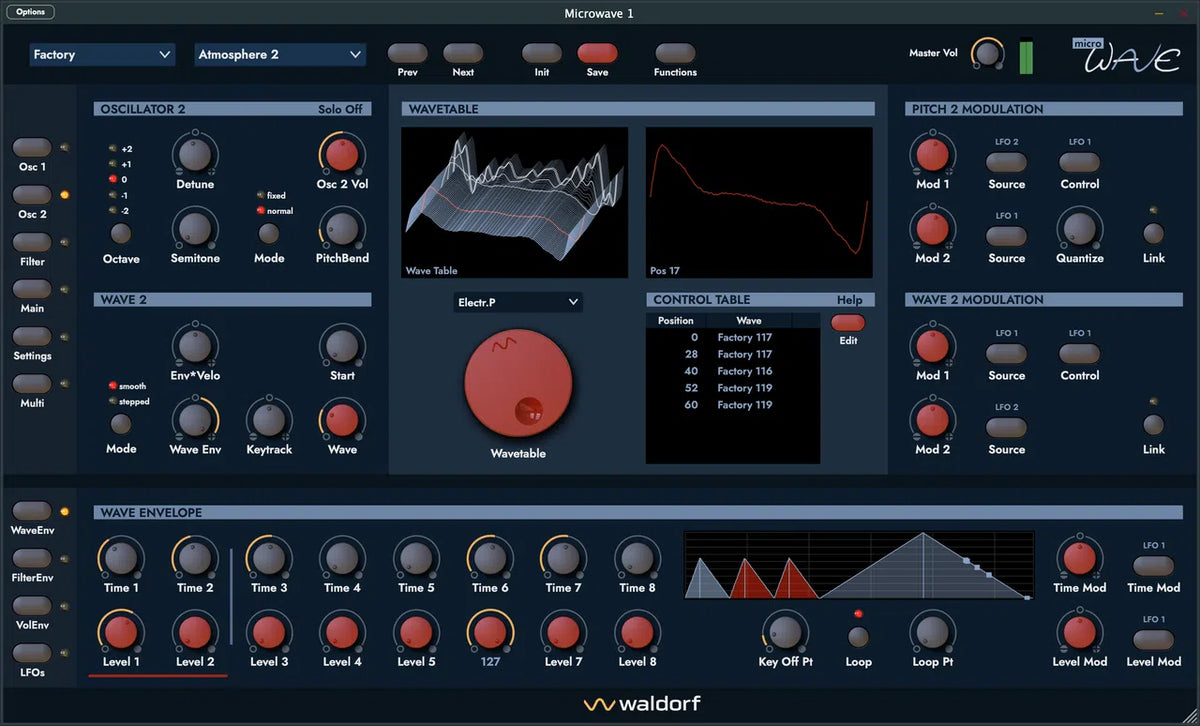Open the Electr.P wavetable dropdown
1200x726 pixels.
pyautogui.click(x=517, y=301)
